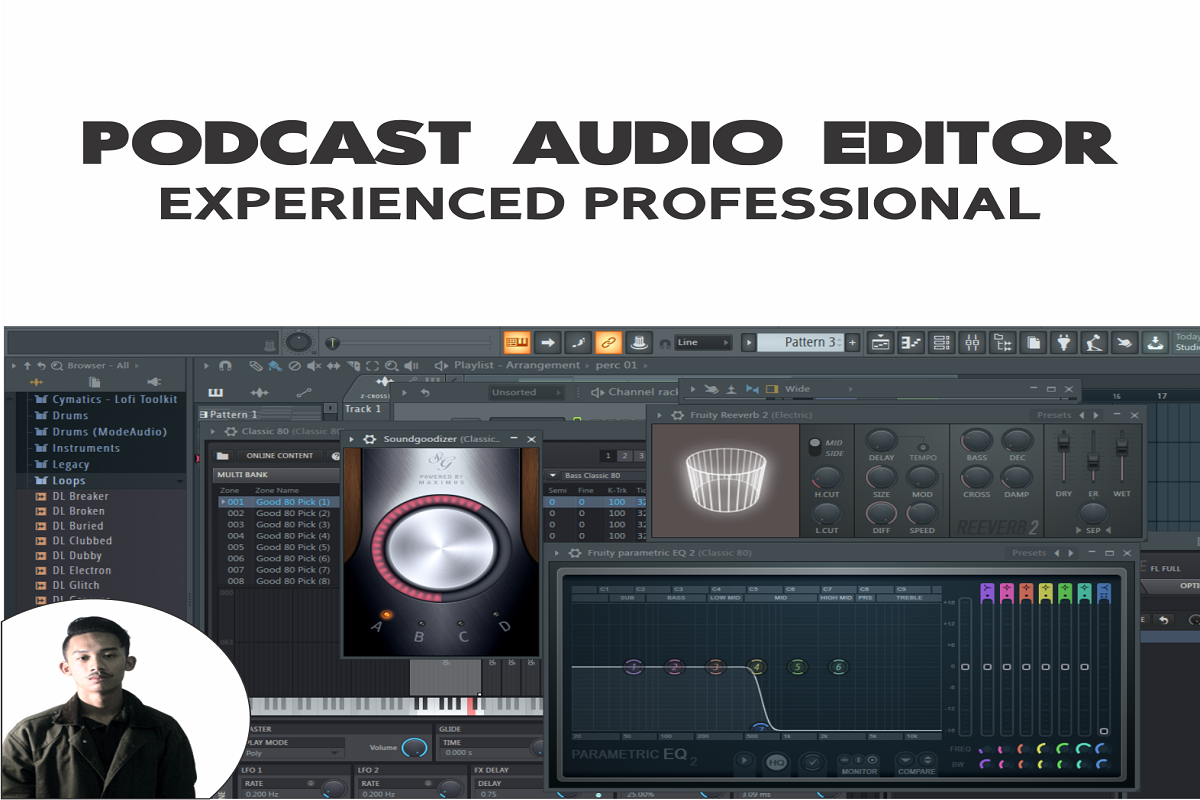Toggle the orange link multilink button

pos(608,342)
